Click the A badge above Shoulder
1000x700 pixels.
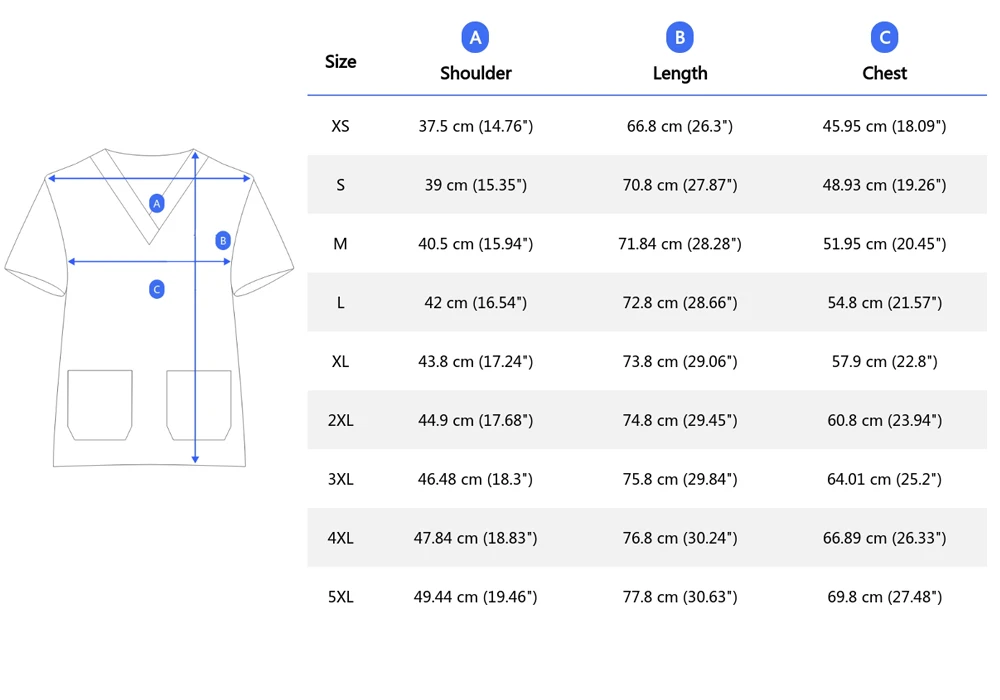click(x=475, y=38)
